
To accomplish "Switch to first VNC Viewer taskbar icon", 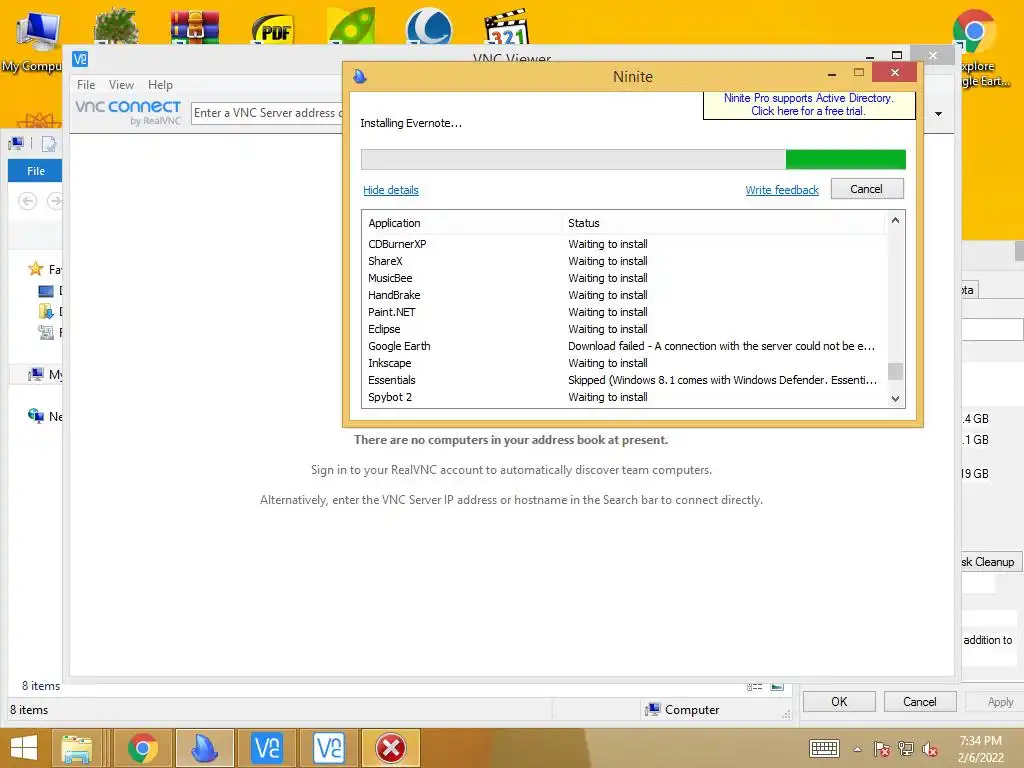I will click(x=266, y=748).
